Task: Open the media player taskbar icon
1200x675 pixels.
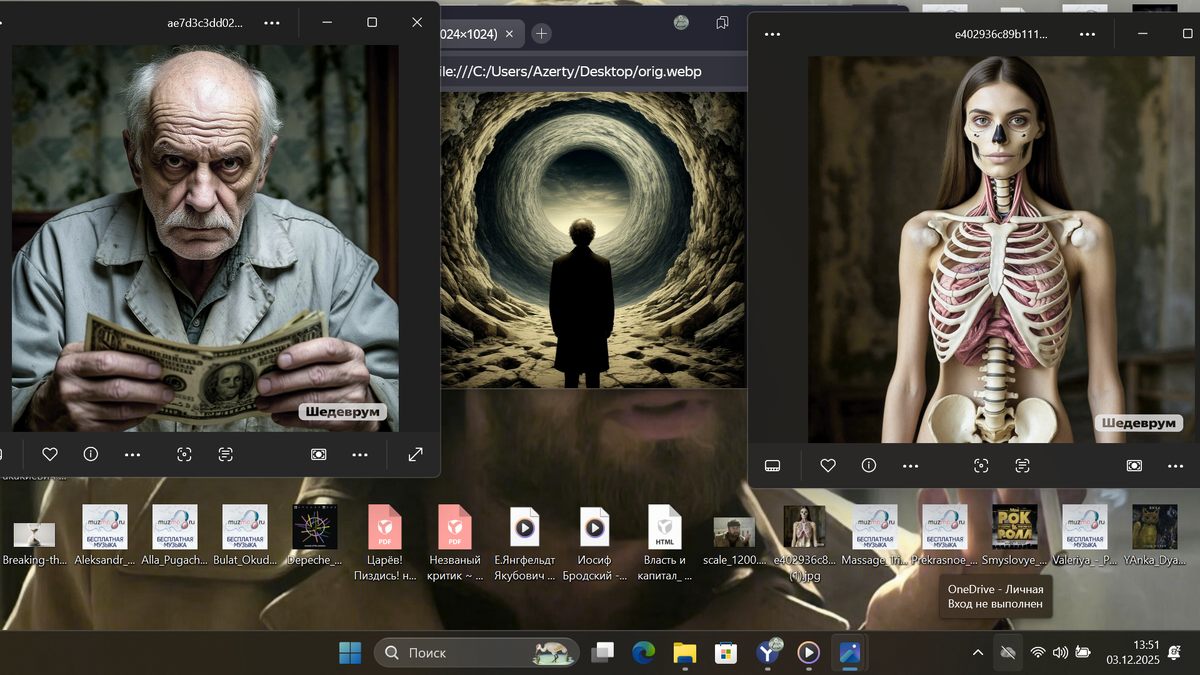Action: point(809,653)
